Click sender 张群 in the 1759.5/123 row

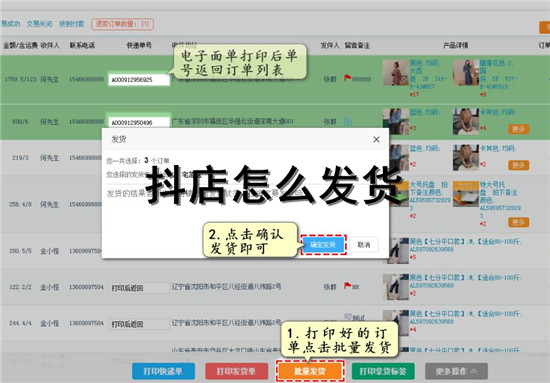coord(330,79)
